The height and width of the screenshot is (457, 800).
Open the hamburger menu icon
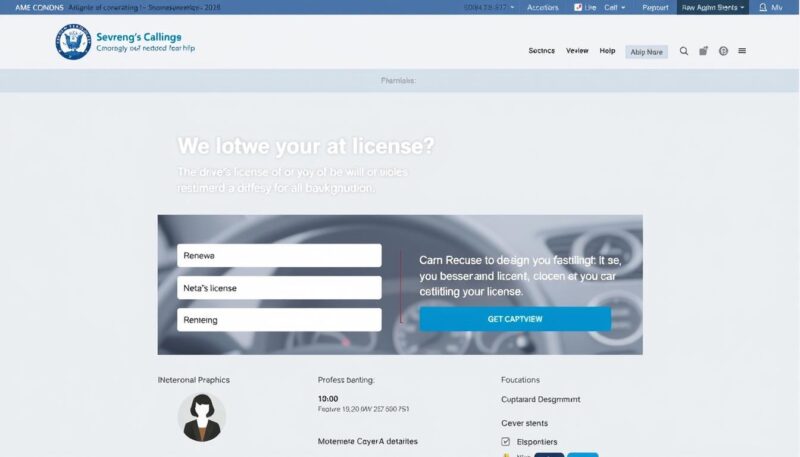tap(741, 51)
